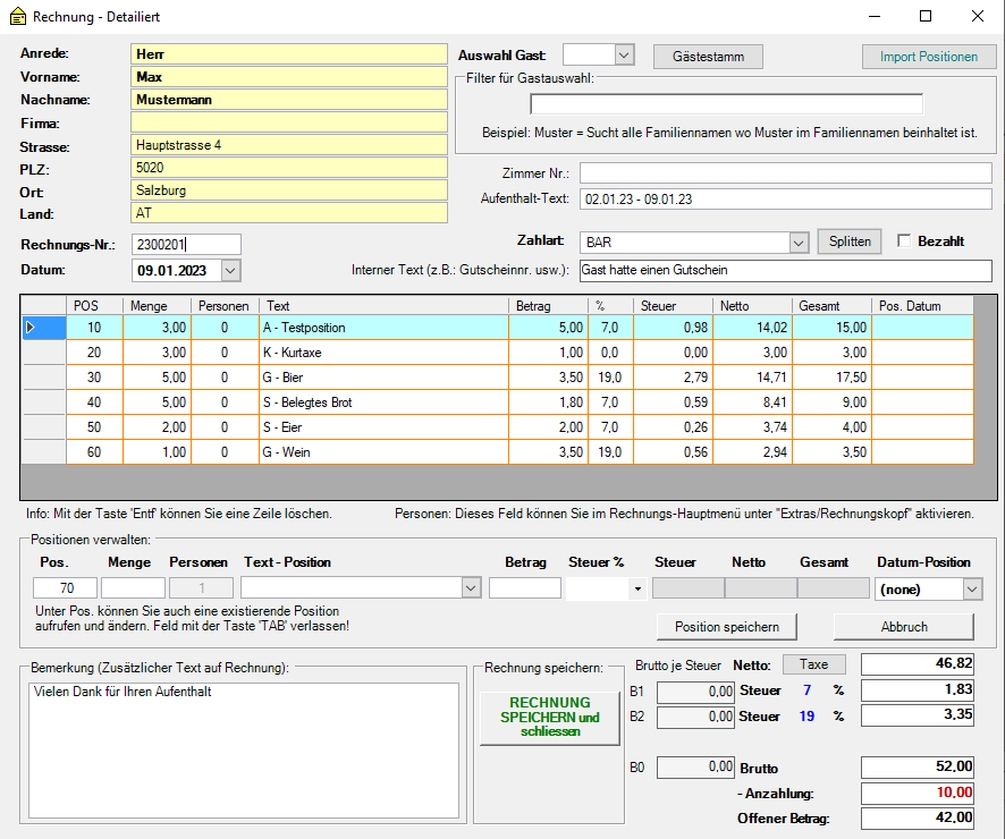This screenshot has width=1005, height=839.
Task: Click the Zimmer Nr. input field
Action: [x=785, y=173]
